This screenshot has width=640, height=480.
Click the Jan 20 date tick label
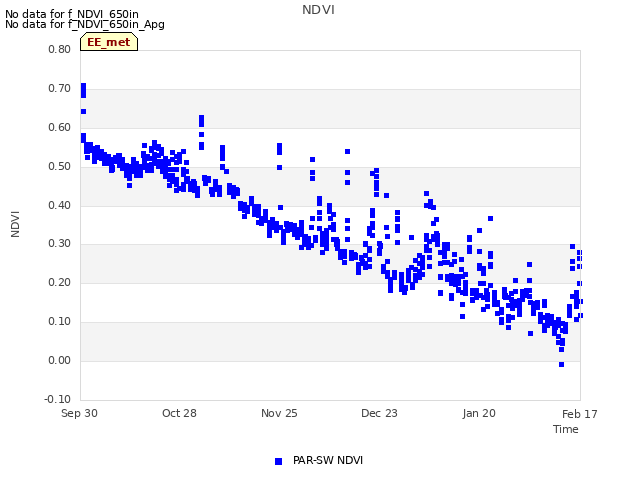point(479,413)
